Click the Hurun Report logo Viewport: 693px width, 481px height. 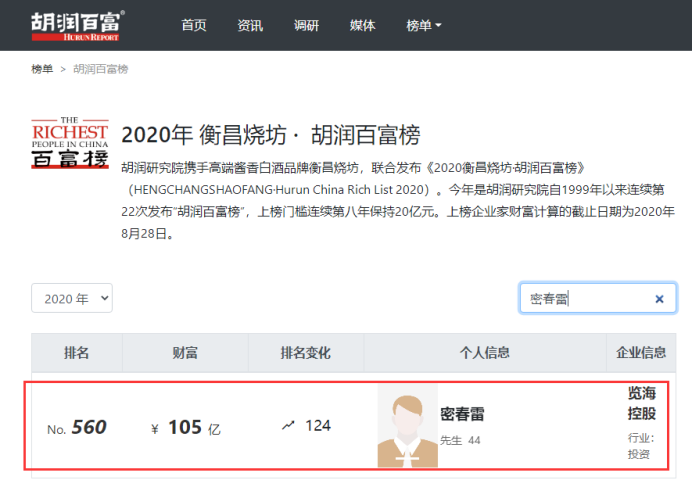click(x=77, y=26)
